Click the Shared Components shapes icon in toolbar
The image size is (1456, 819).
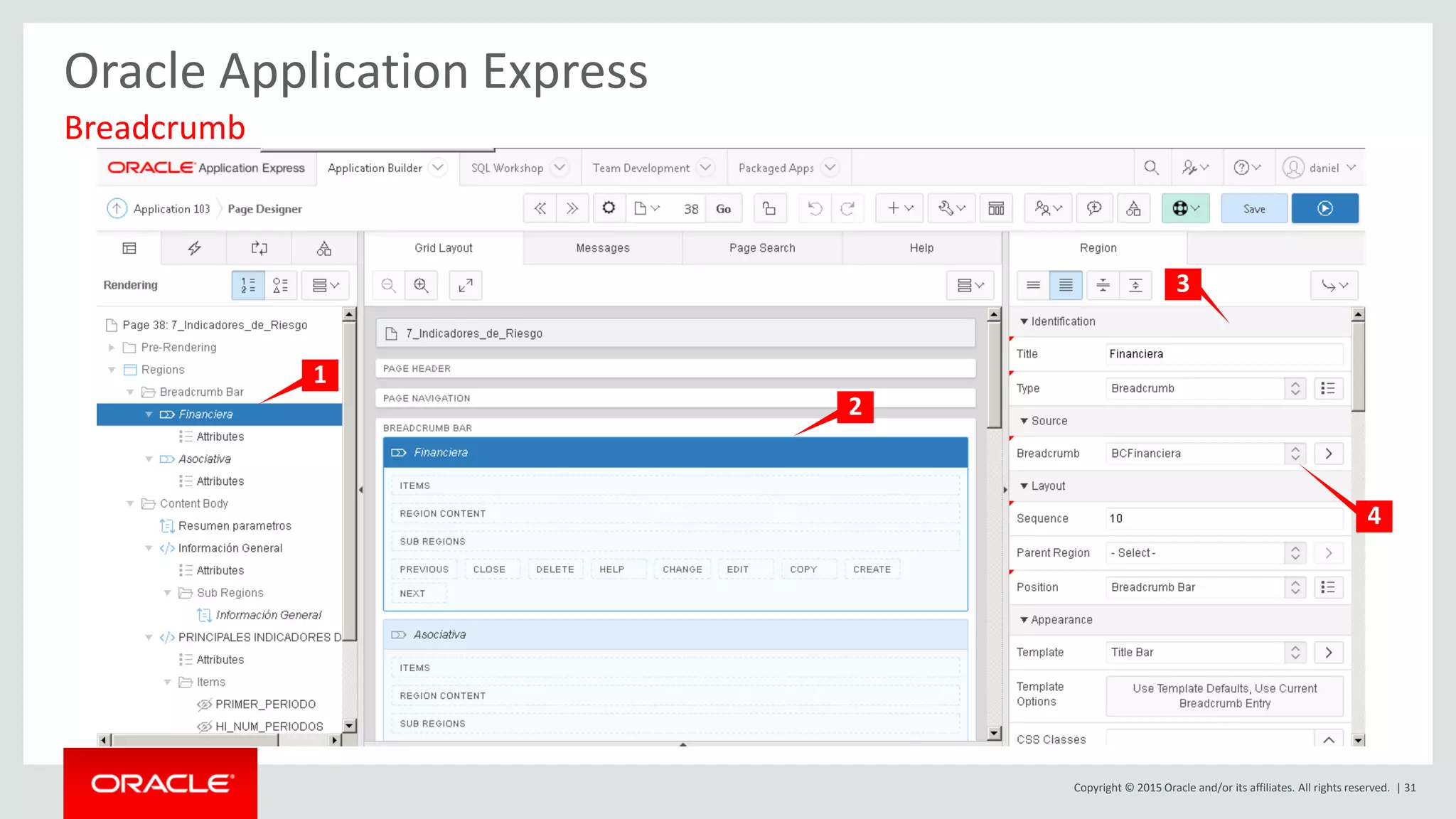pyautogui.click(x=1133, y=208)
